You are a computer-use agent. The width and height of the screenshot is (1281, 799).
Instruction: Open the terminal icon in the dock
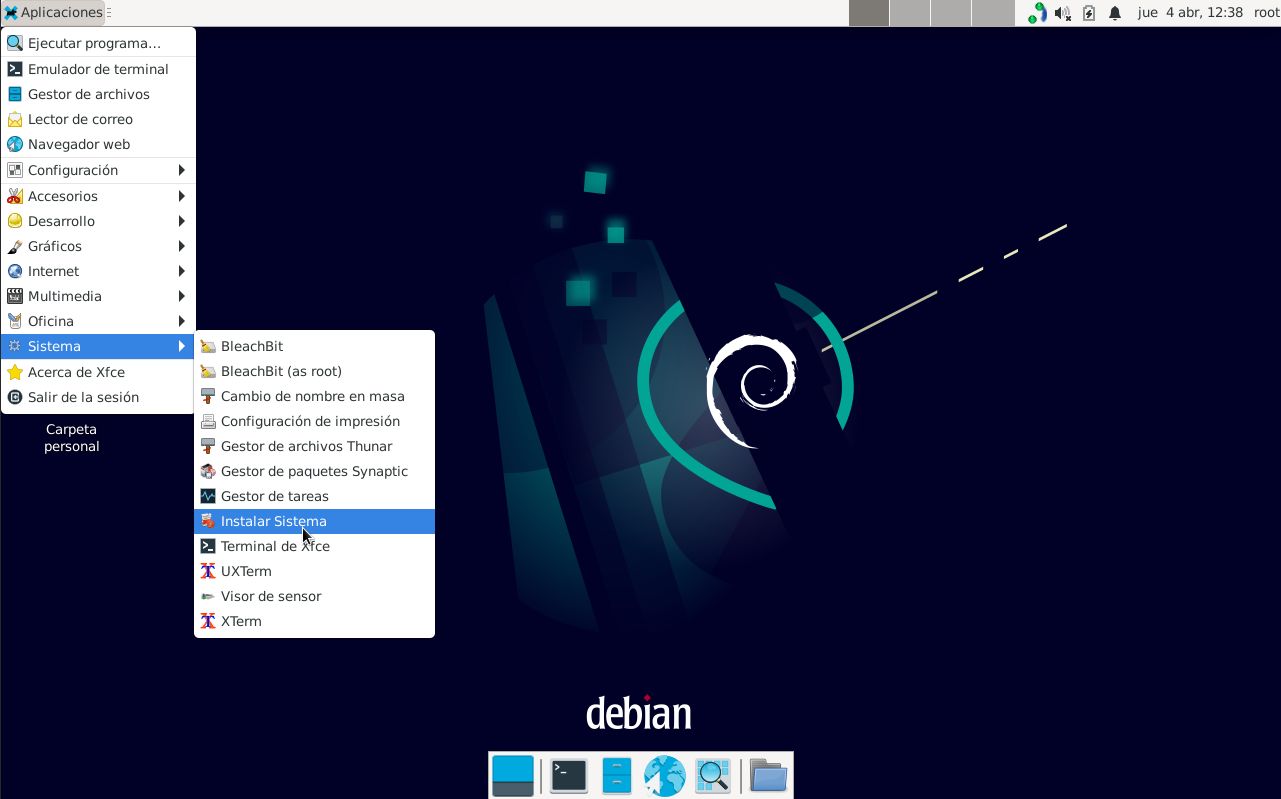568,776
